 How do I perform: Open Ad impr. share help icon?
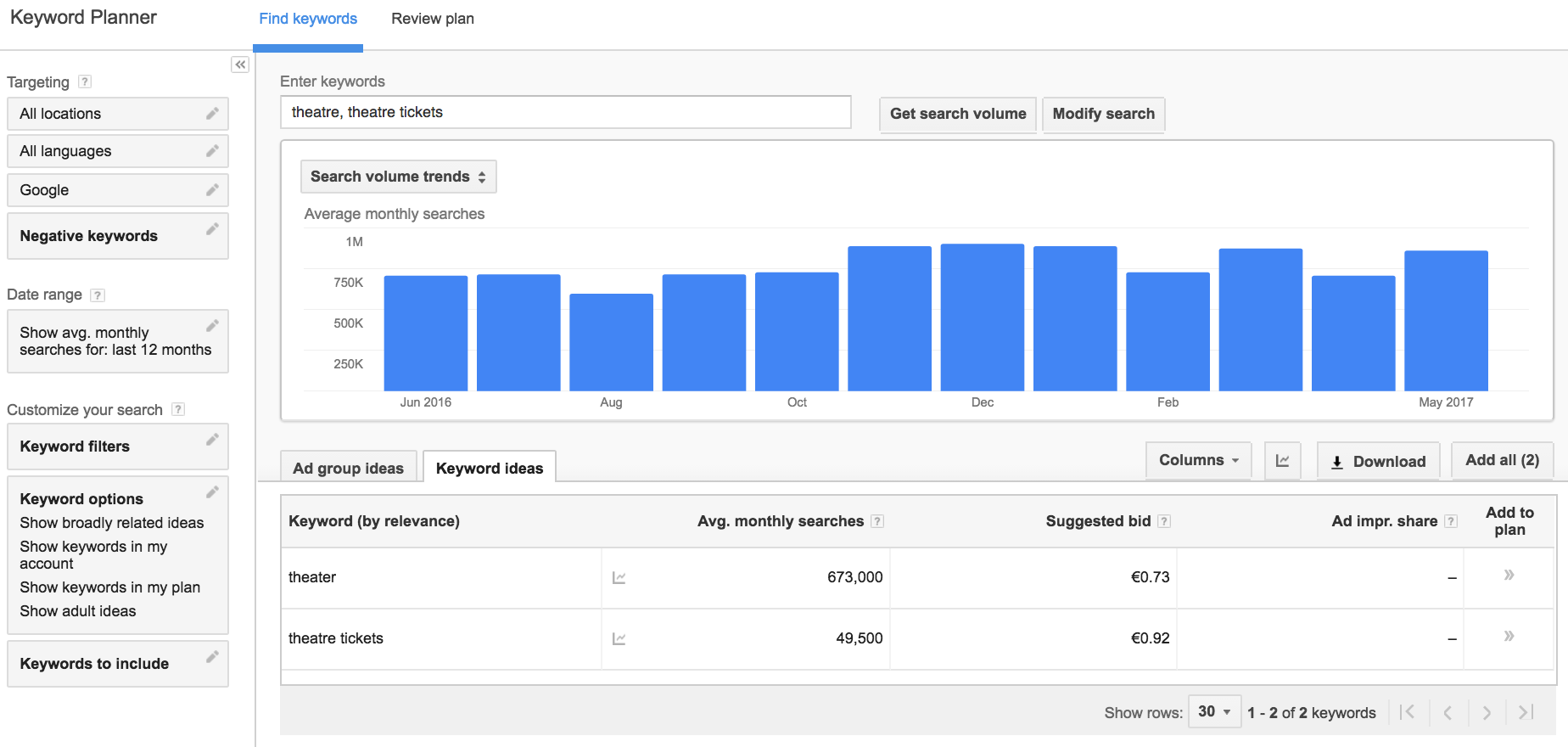point(1451,521)
